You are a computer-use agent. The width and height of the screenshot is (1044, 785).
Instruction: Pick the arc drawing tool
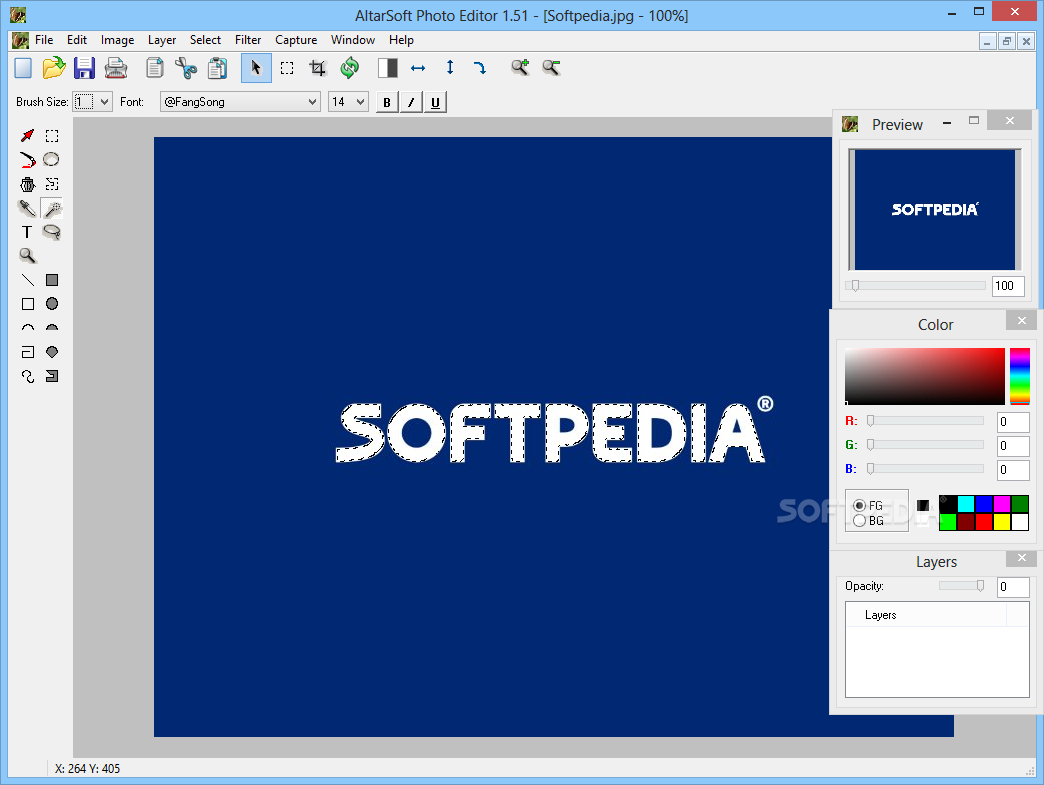click(x=27, y=328)
